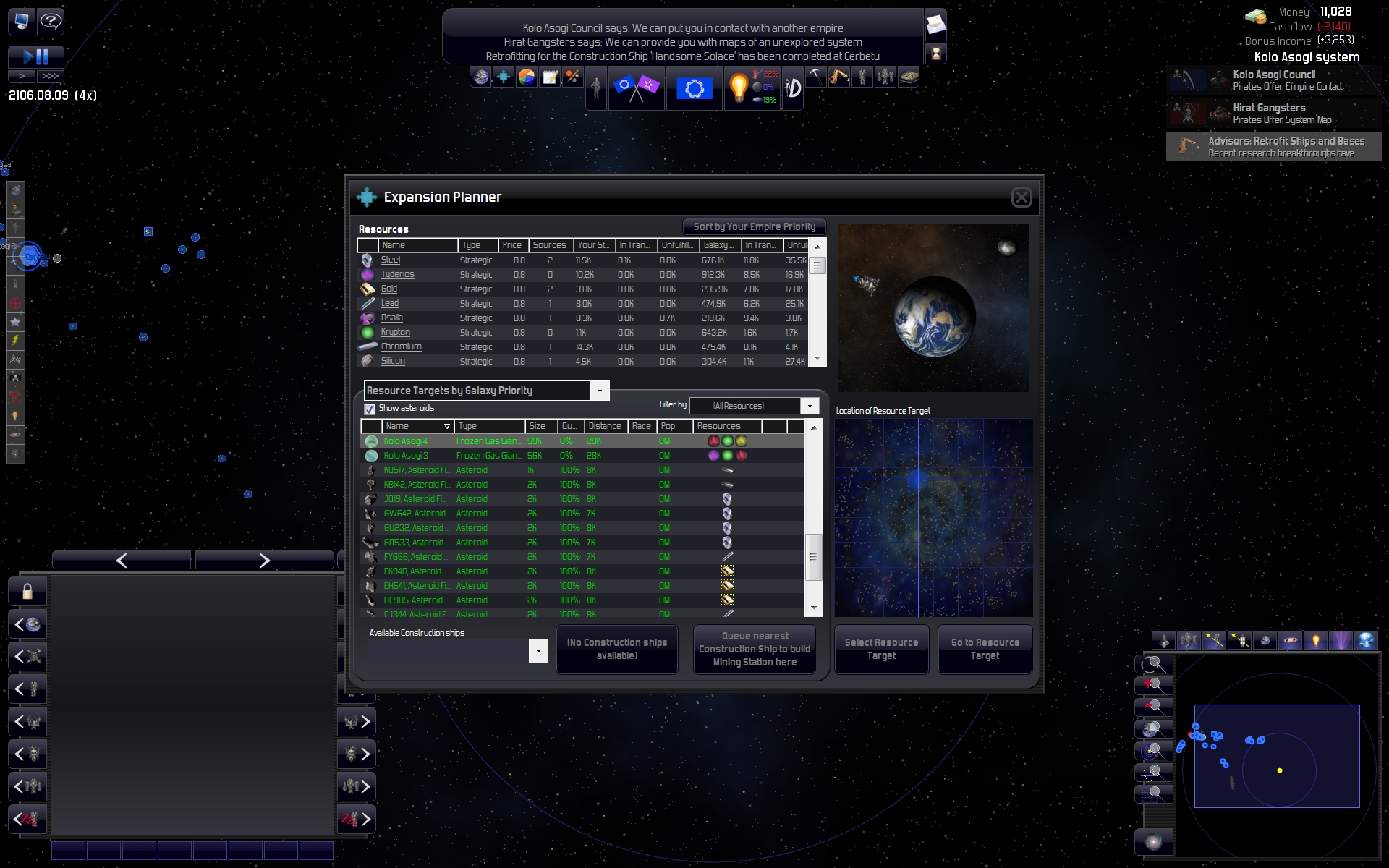Image resolution: width=1389 pixels, height=868 pixels.
Task: Toggle the light bulb overlay above the minimap
Action: [x=1315, y=640]
